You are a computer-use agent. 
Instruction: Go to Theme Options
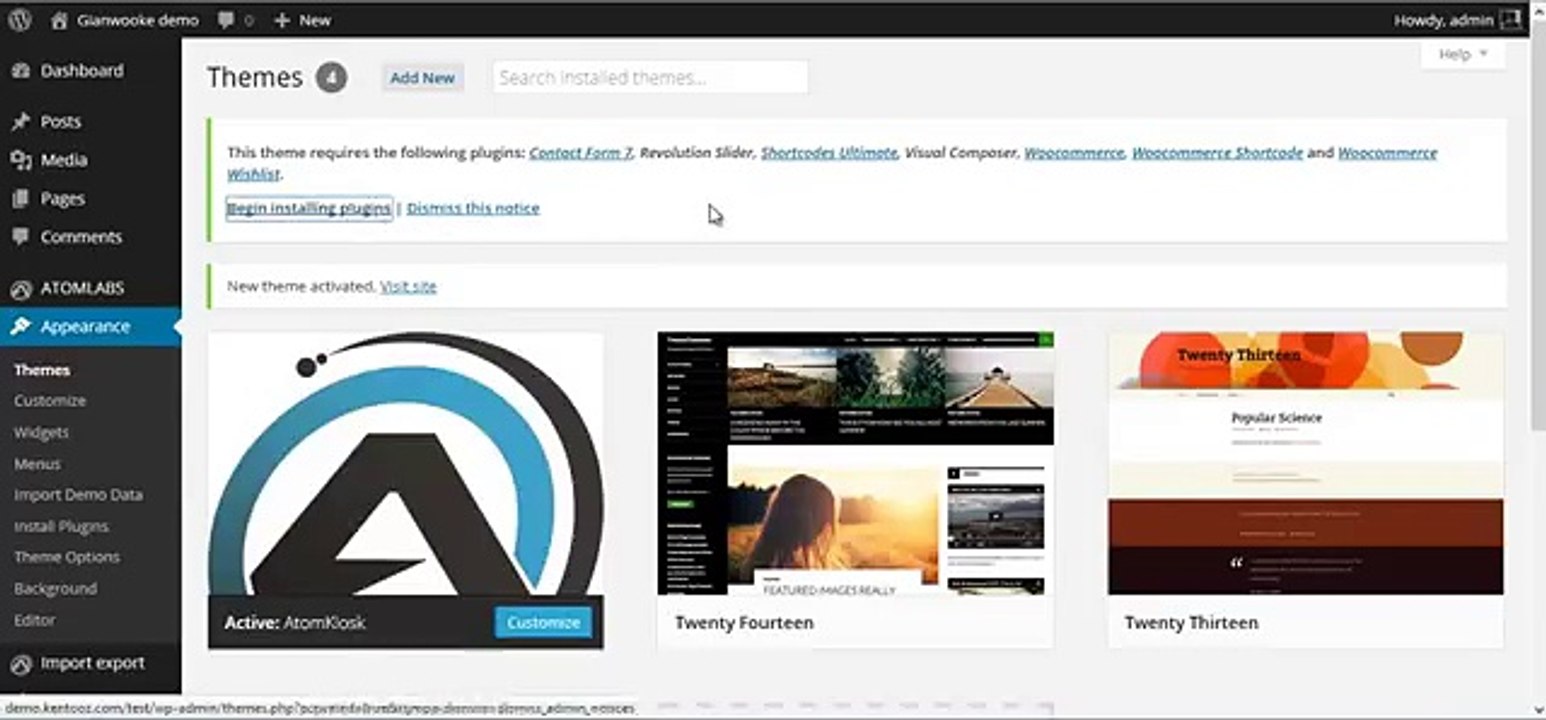tap(67, 557)
